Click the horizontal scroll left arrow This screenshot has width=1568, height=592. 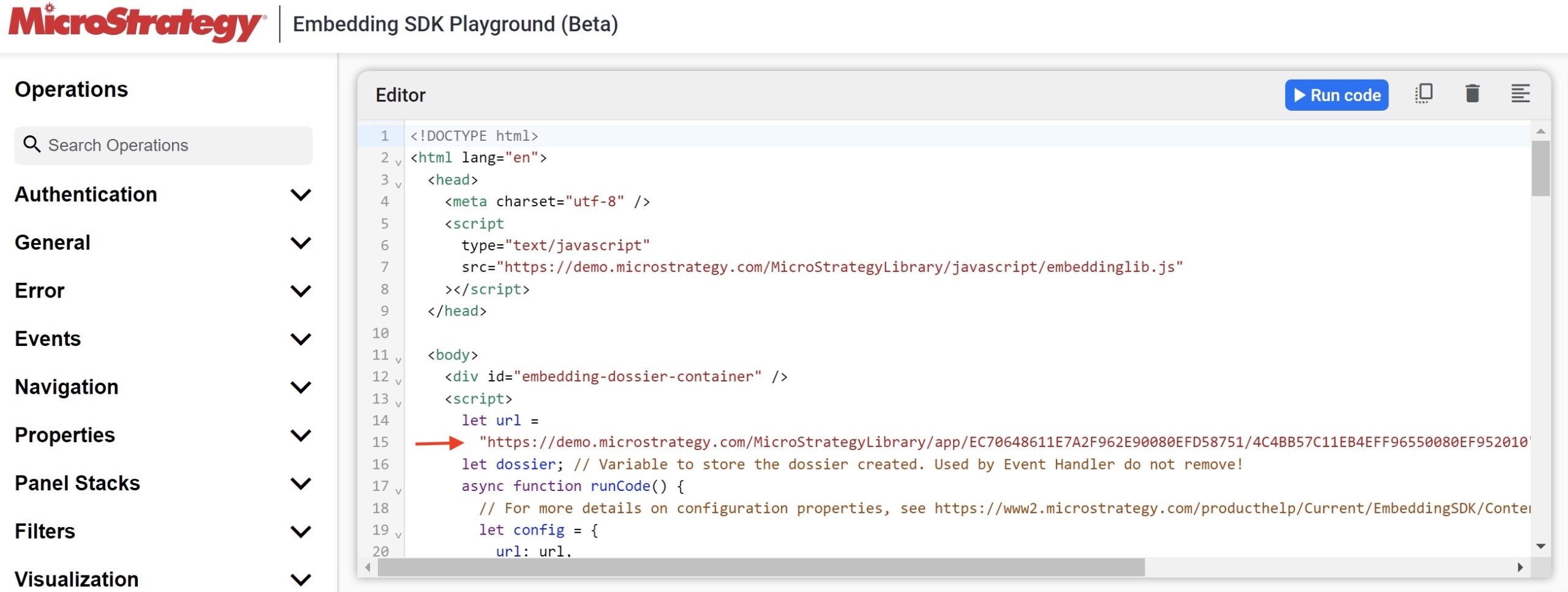pyautogui.click(x=367, y=568)
